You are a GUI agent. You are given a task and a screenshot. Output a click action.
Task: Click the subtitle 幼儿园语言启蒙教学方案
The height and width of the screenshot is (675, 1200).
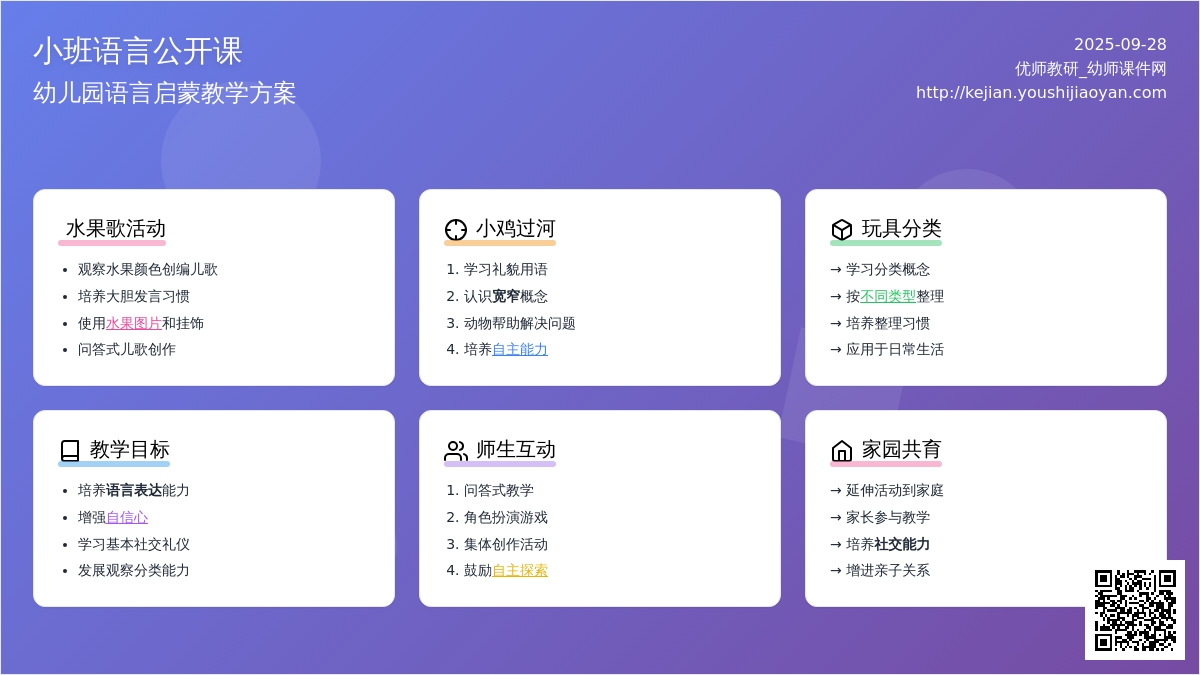(165, 93)
